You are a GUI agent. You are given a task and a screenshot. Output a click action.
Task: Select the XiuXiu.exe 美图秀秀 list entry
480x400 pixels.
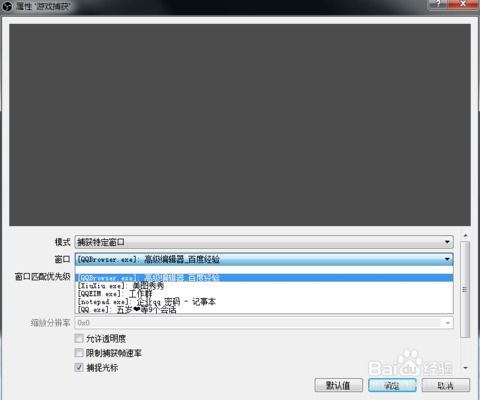click(264, 286)
